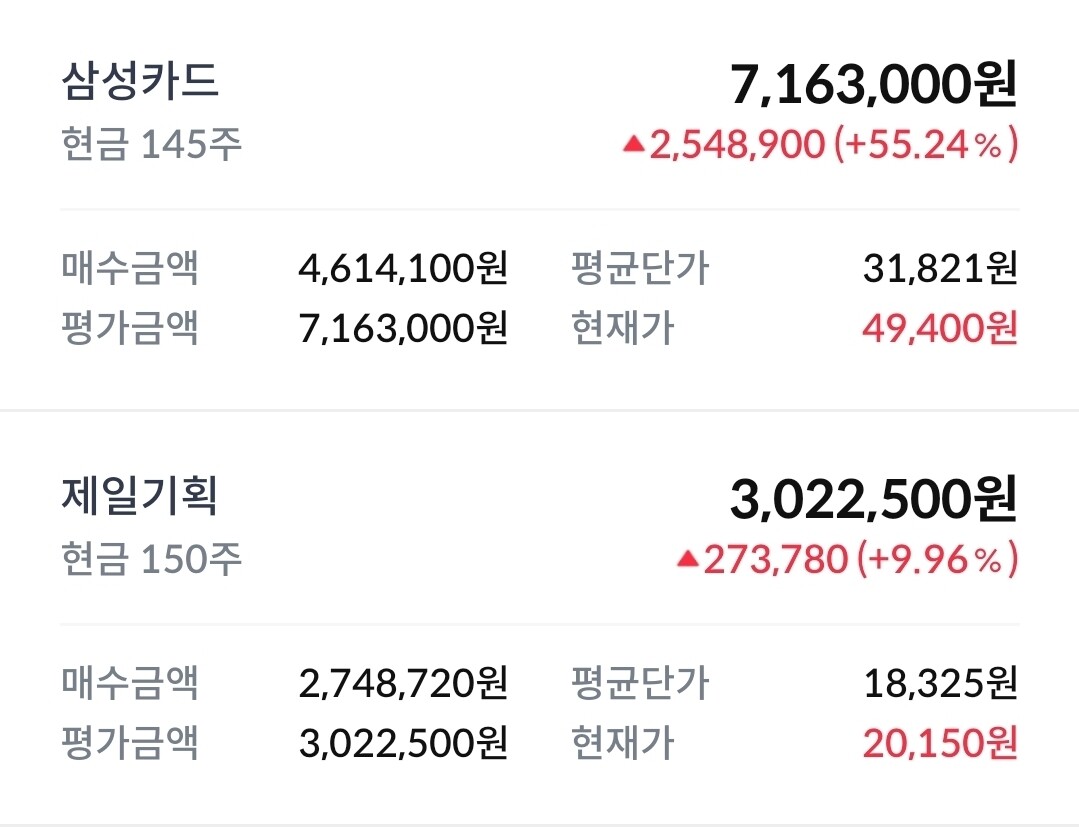The width and height of the screenshot is (1079, 829).
Task: Open the 제일기획 stock entry
Action: coord(140,497)
